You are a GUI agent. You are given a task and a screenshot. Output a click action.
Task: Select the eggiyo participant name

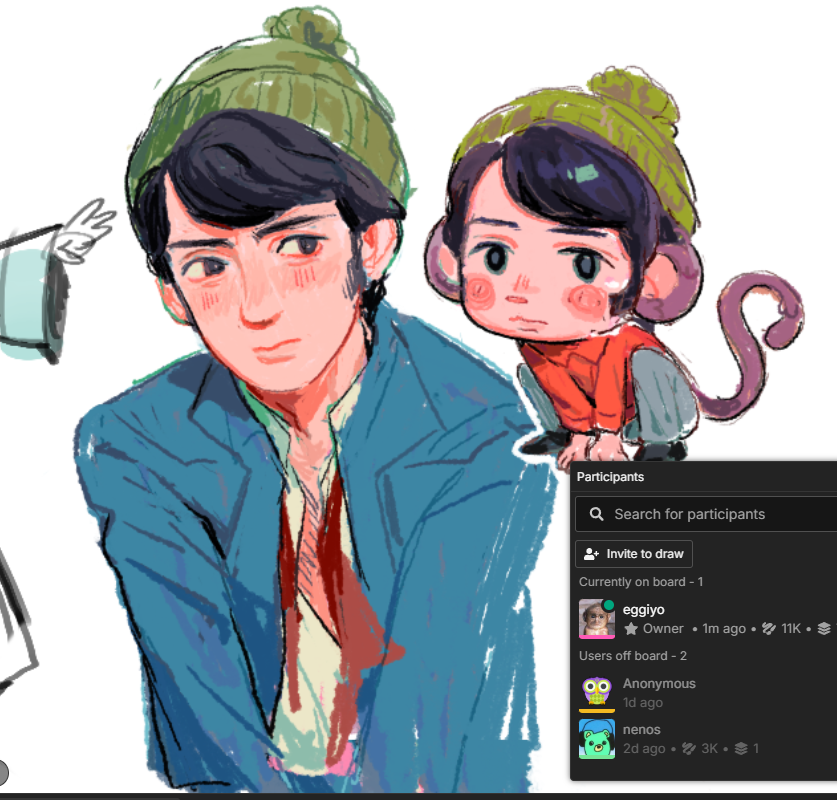643,610
